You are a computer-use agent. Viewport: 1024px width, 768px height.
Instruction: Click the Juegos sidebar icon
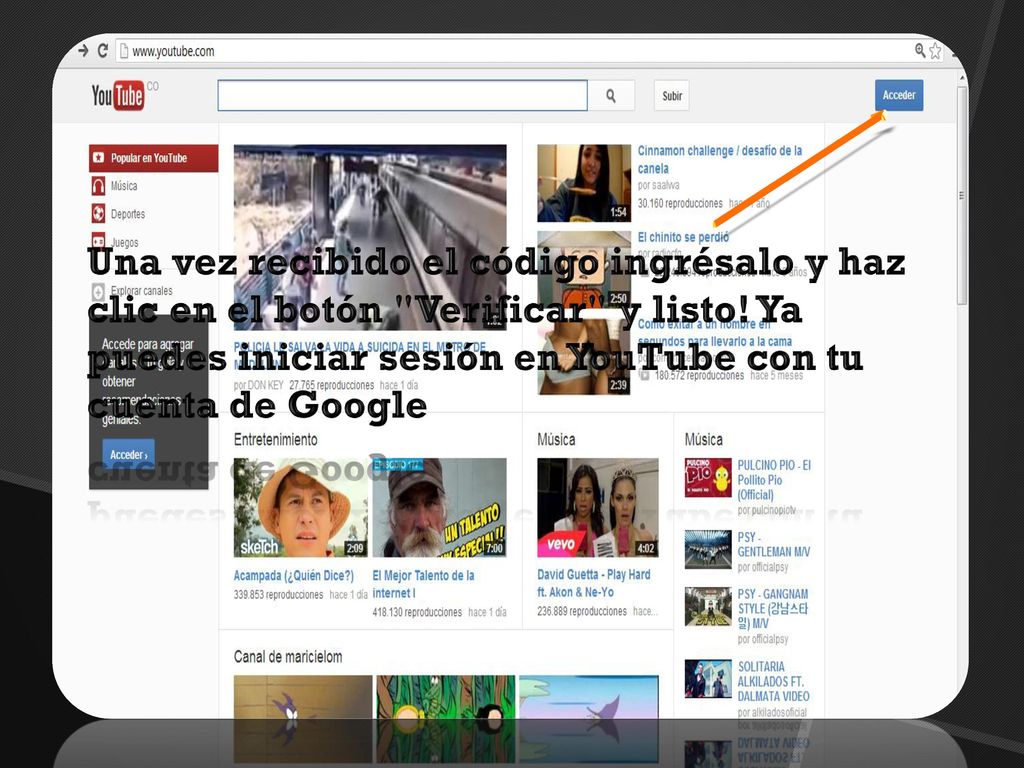pos(98,240)
